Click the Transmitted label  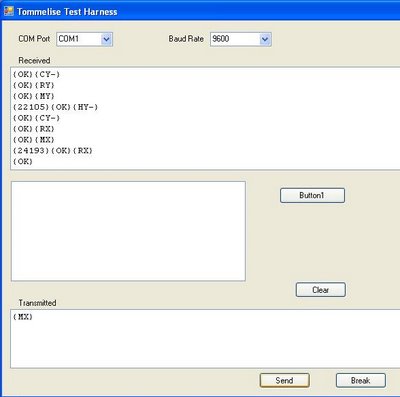point(37,303)
